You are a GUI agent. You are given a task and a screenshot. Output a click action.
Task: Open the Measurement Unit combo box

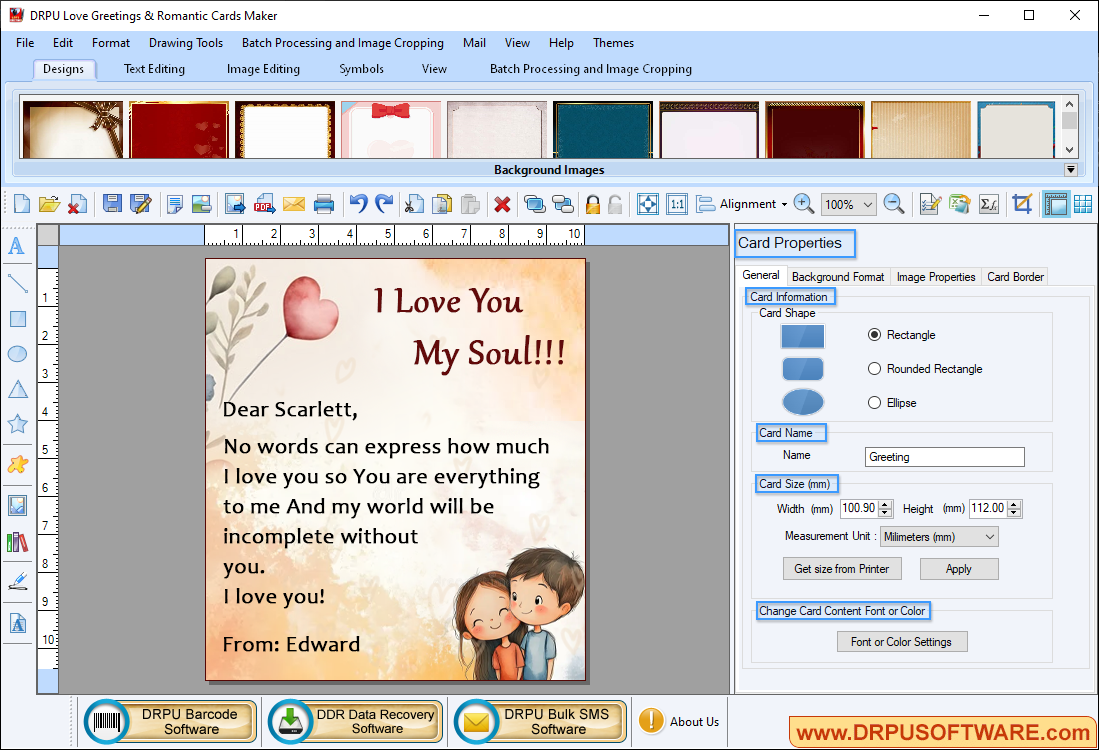pyautogui.click(x=937, y=536)
